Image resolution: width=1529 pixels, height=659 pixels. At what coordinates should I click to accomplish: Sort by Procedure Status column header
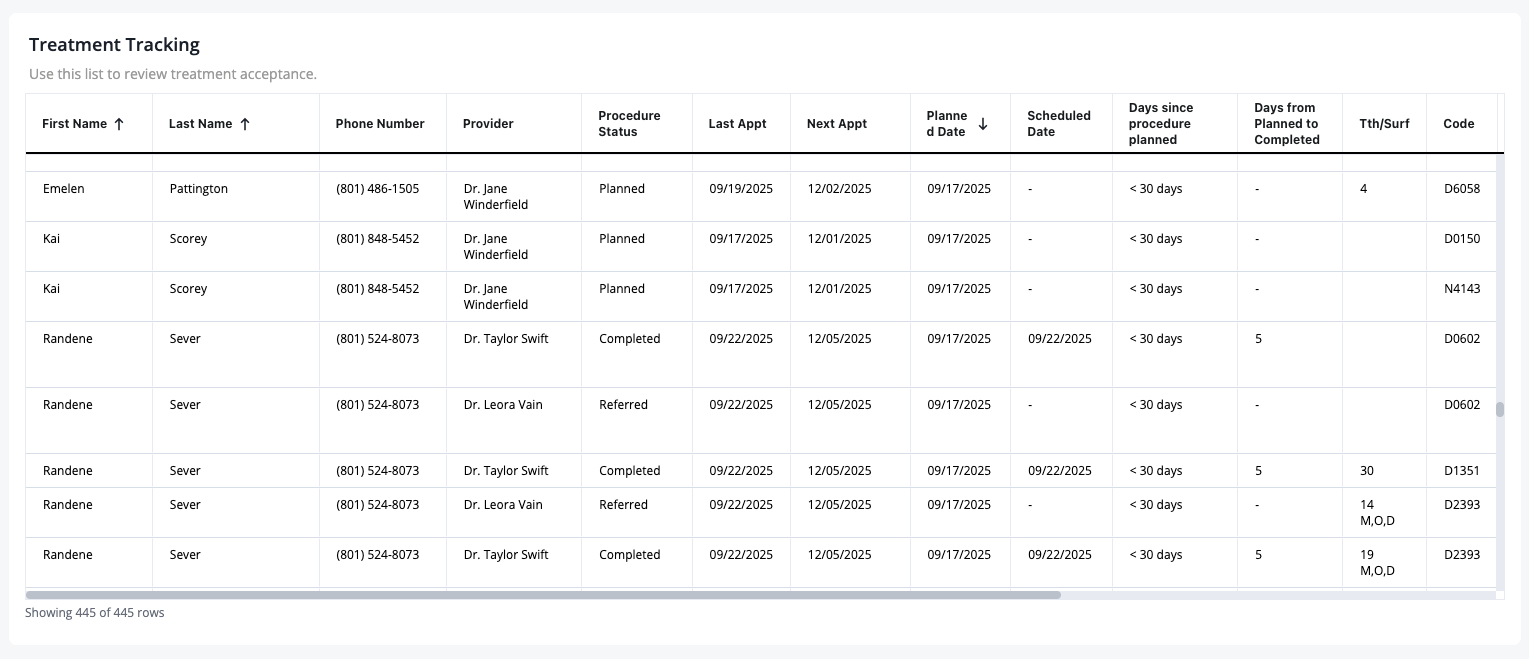[629, 124]
